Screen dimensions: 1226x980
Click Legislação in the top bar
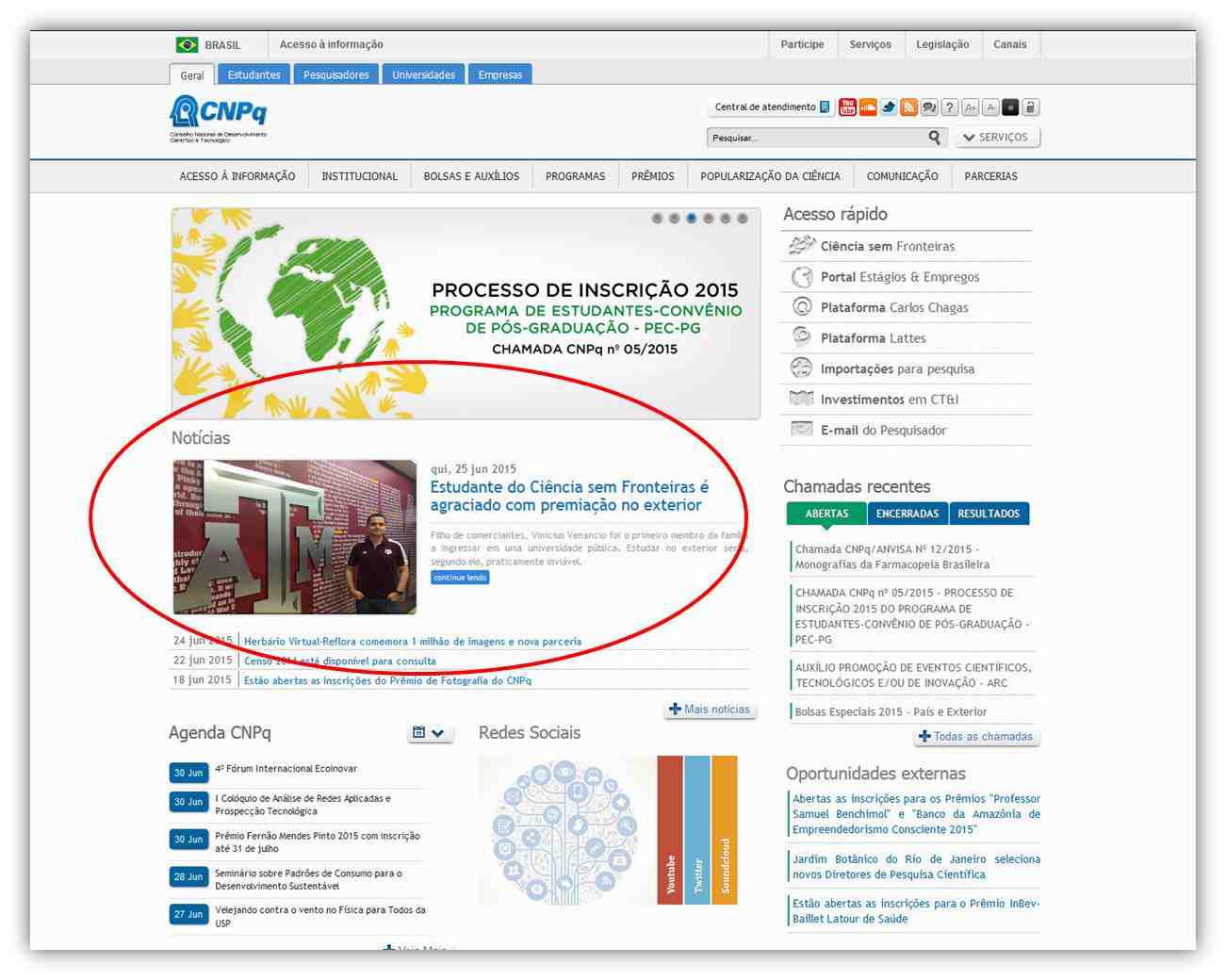pyautogui.click(x=942, y=44)
